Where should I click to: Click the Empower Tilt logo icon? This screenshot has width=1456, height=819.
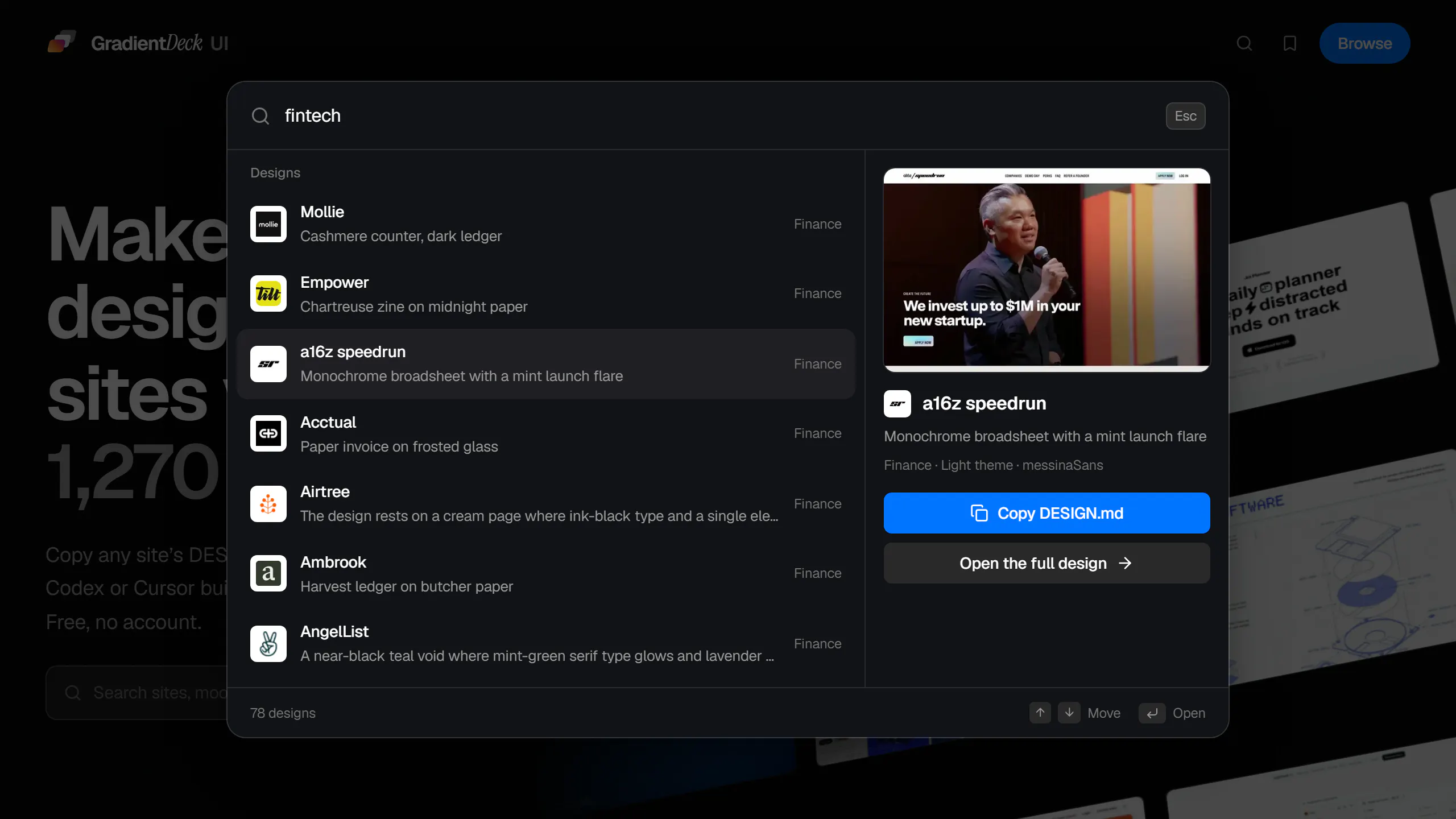(268, 293)
